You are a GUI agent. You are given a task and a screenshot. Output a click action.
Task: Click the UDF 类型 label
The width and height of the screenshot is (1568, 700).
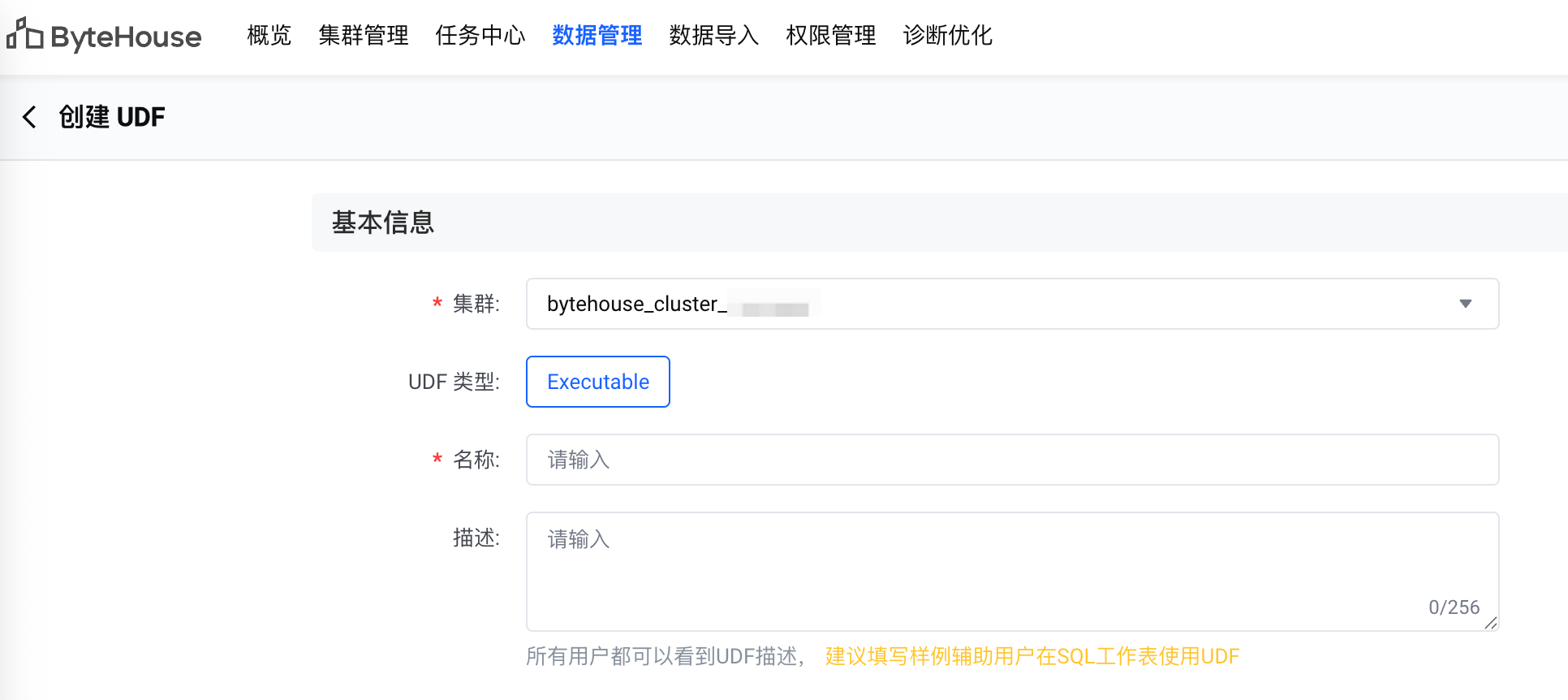coord(454,382)
